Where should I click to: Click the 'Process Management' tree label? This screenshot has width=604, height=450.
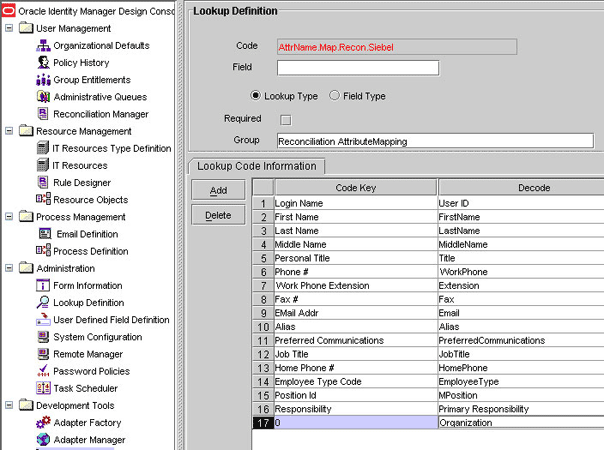pos(81,217)
